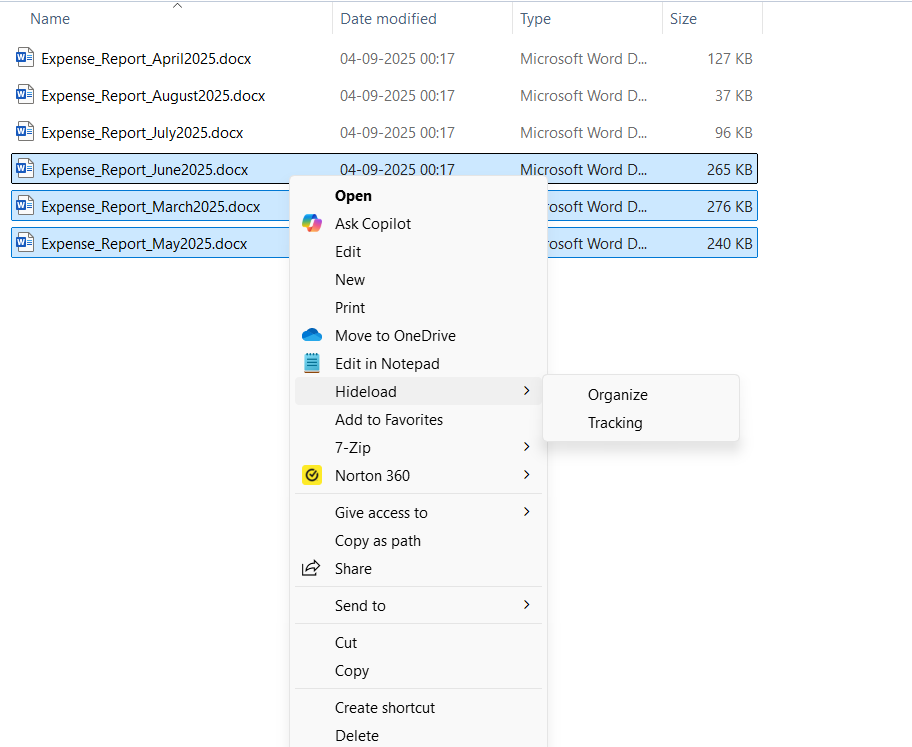Expand the Give access to submenu arrow
Screen dimensions: 912x747
pyautogui.click(x=526, y=512)
